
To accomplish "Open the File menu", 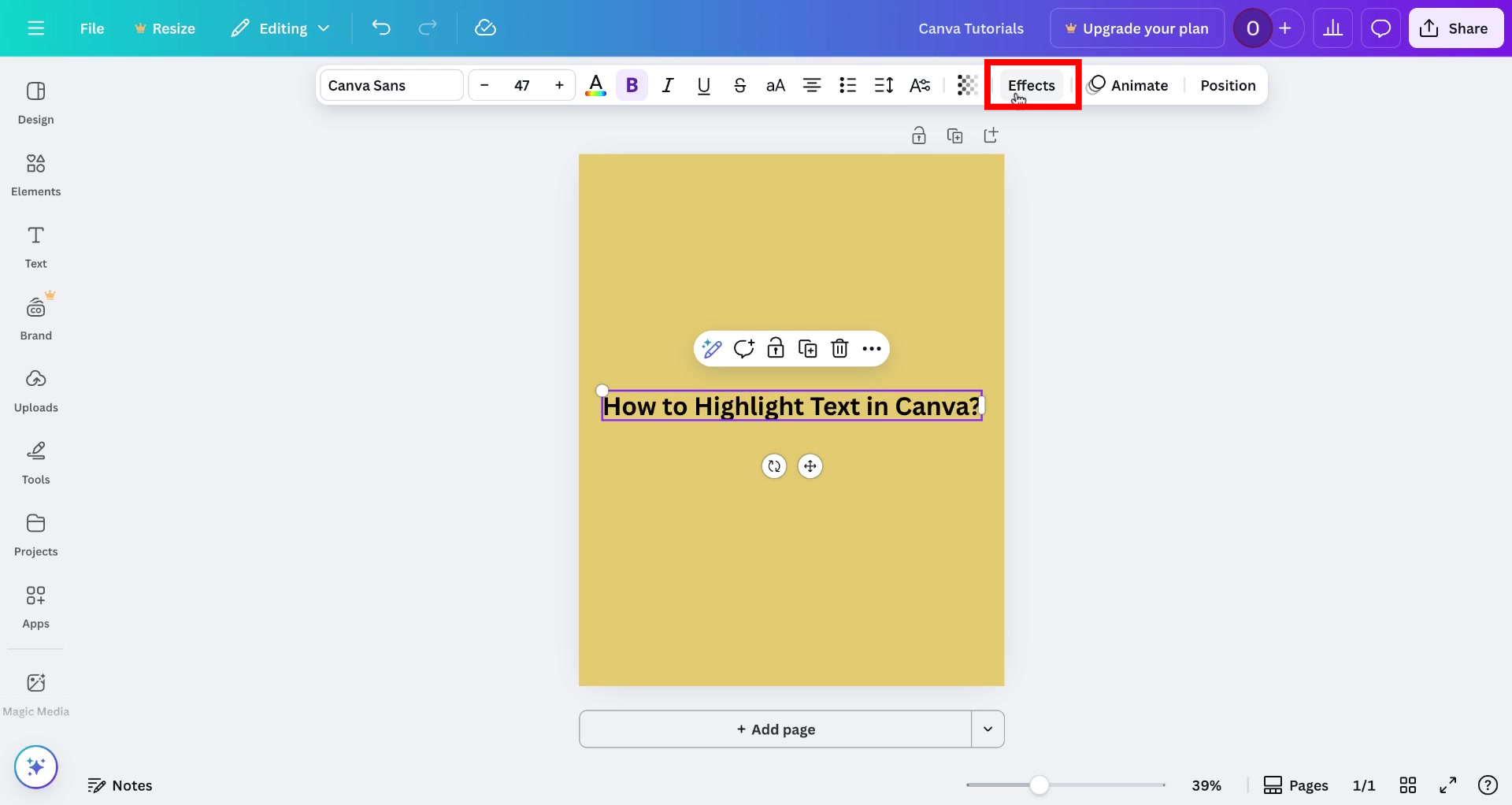I will [x=92, y=28].
